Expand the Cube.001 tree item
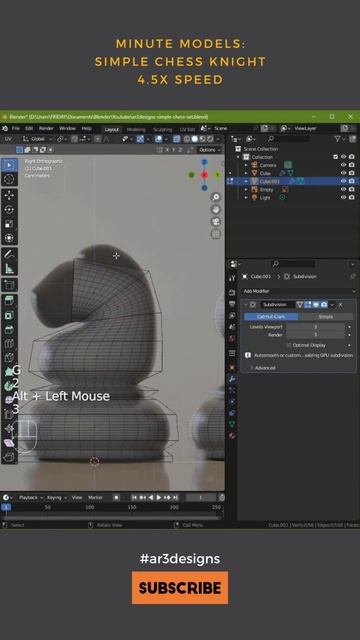 tap(246, 181)
